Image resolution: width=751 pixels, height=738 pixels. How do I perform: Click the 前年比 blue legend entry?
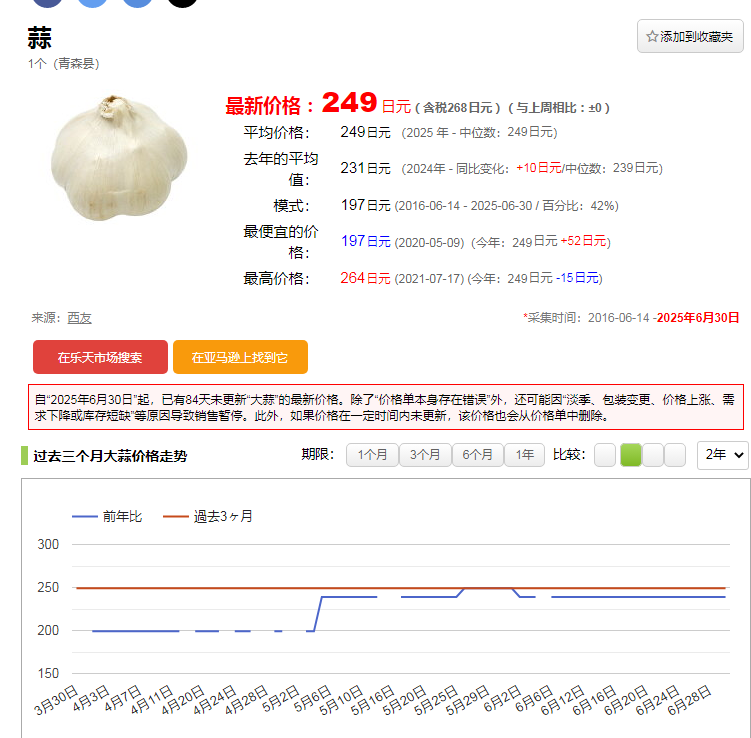point(108,516)
